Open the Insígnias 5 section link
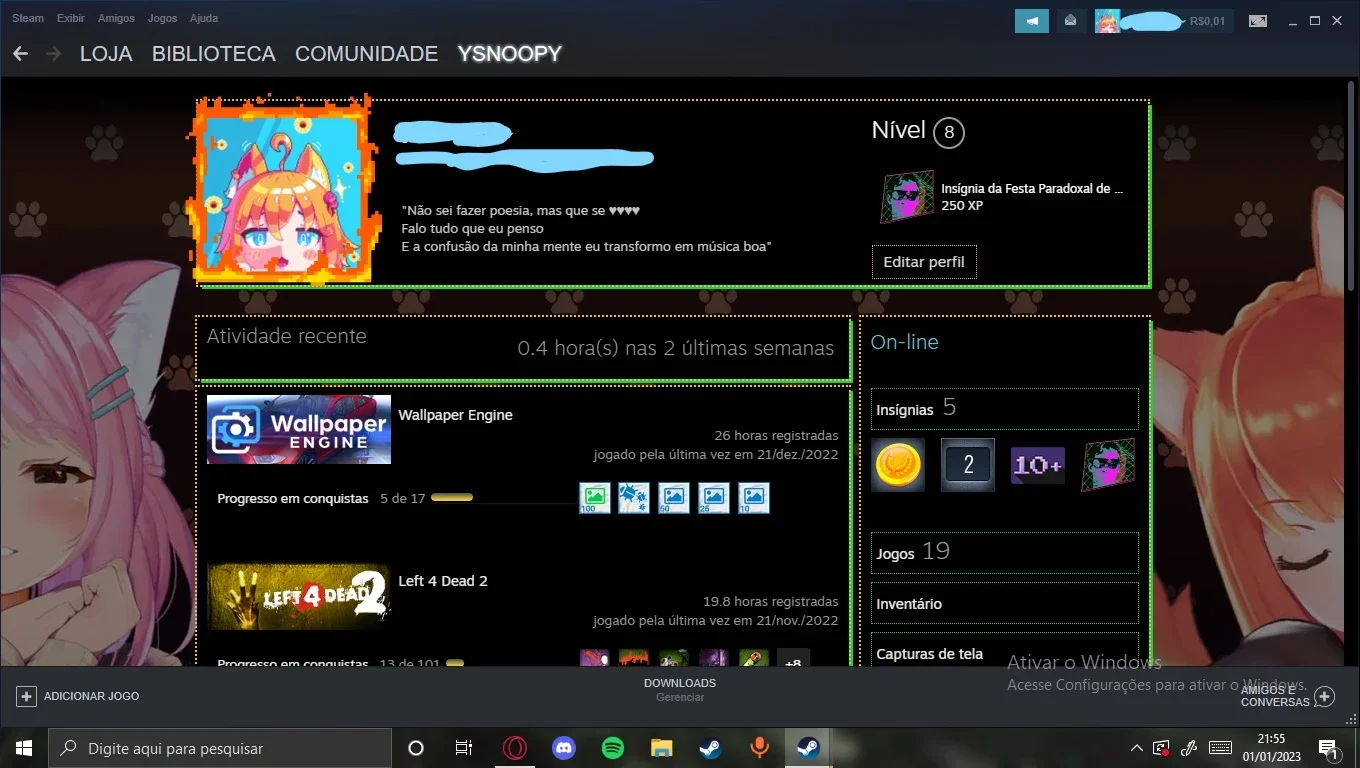This screenshot has width=1360, height=768. click(x=1005, y=408)
